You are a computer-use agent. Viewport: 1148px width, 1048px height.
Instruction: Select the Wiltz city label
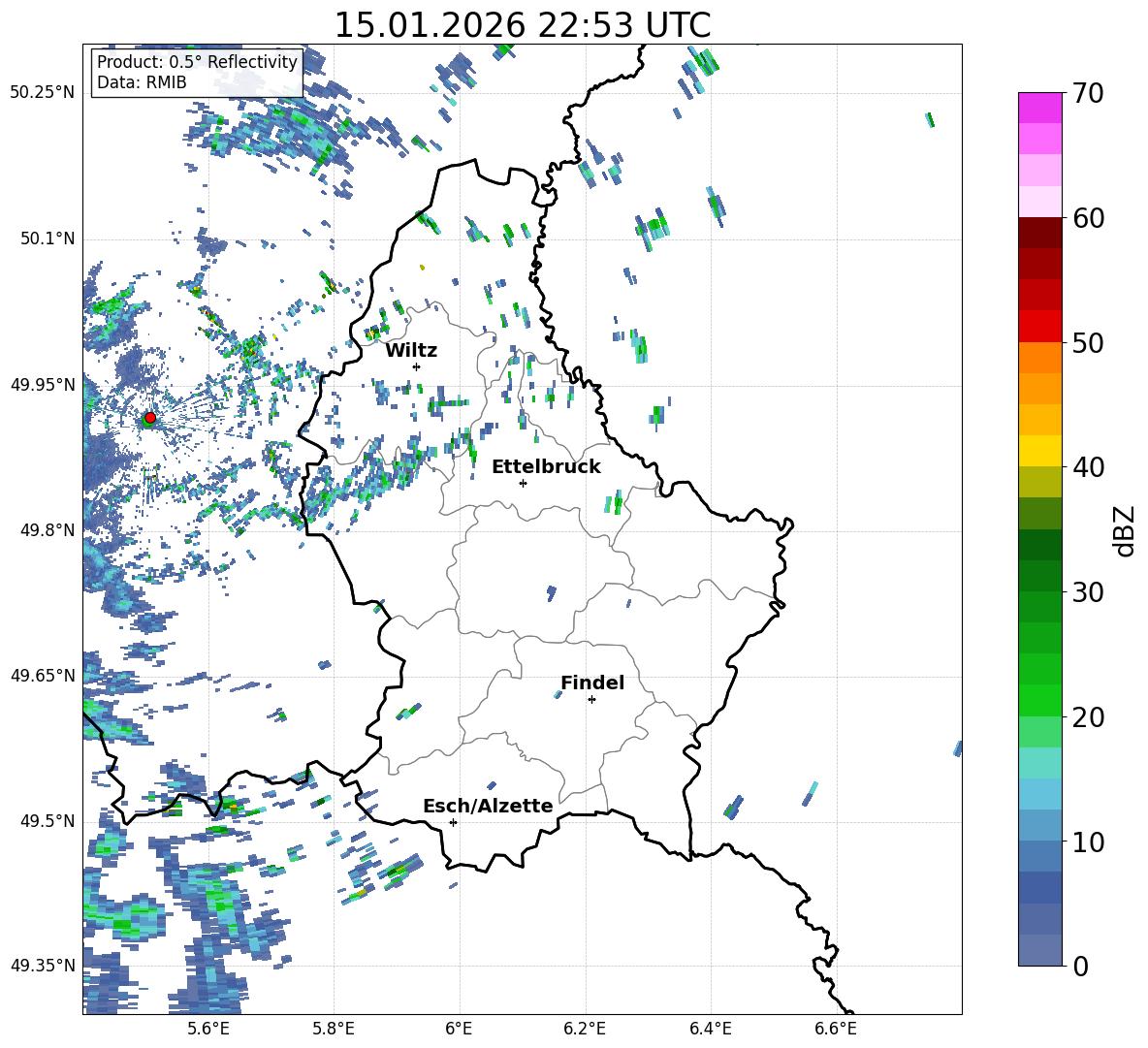(x=411, y=351)
